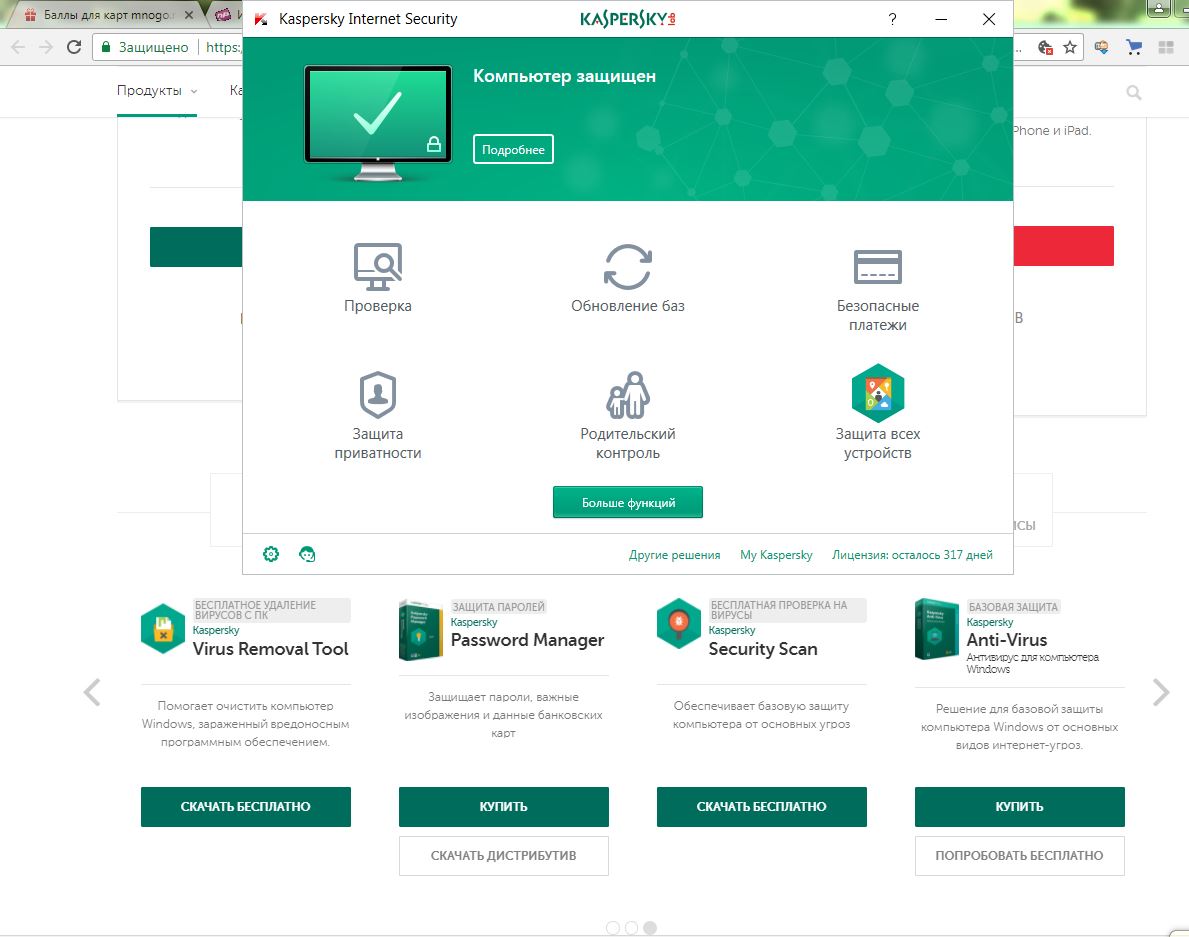The width and height of the screenshot is (1189, 937).
Task: Reload the browser page
Action: click(74, 47)
